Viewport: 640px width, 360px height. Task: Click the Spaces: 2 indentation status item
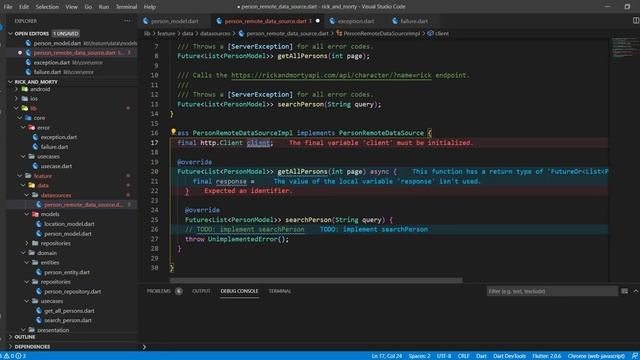pyautogui.click(x=419, y=356)
